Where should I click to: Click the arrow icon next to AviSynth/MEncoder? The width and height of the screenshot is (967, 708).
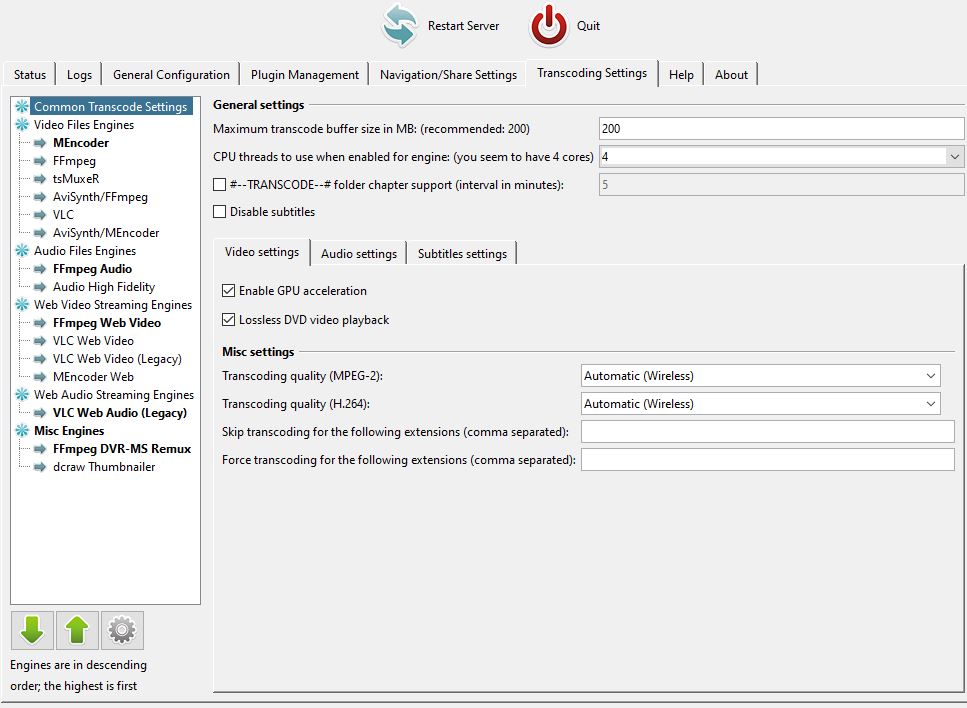coord(40,233)
